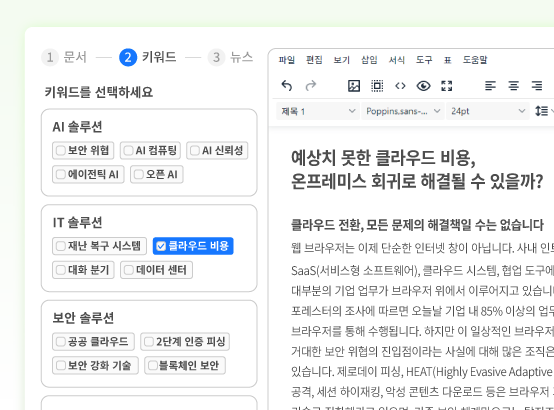This screenshot has width=554, height=410.
Task: Check the 대화 분기 keyword
Action: click(x=83, y=270)
